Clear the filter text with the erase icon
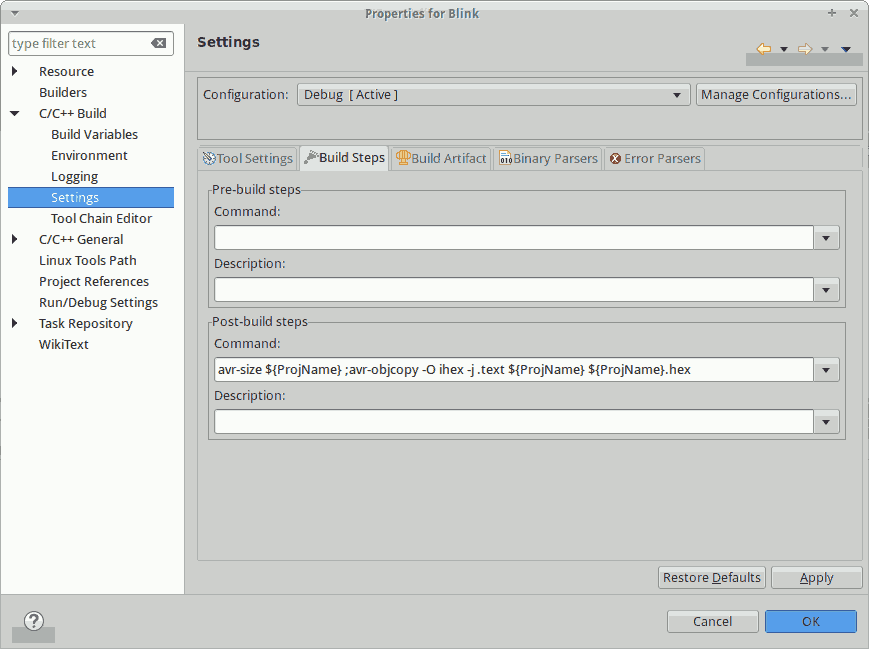 click(x=159, y=44)
